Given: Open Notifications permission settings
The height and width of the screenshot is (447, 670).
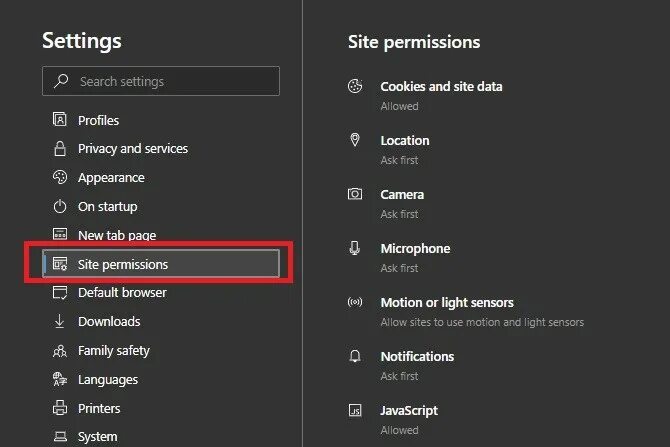Looking at the screenshot, I should (417, 357).
